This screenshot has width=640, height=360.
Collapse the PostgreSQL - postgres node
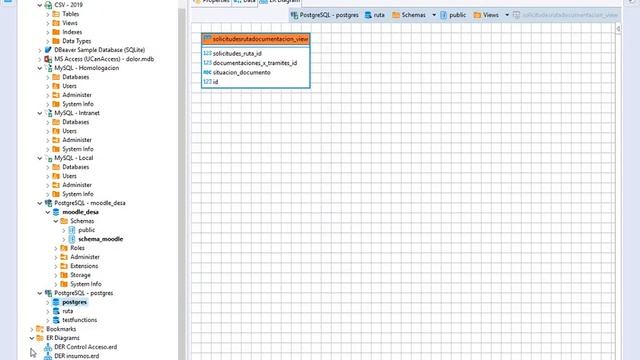pos(40,293)
